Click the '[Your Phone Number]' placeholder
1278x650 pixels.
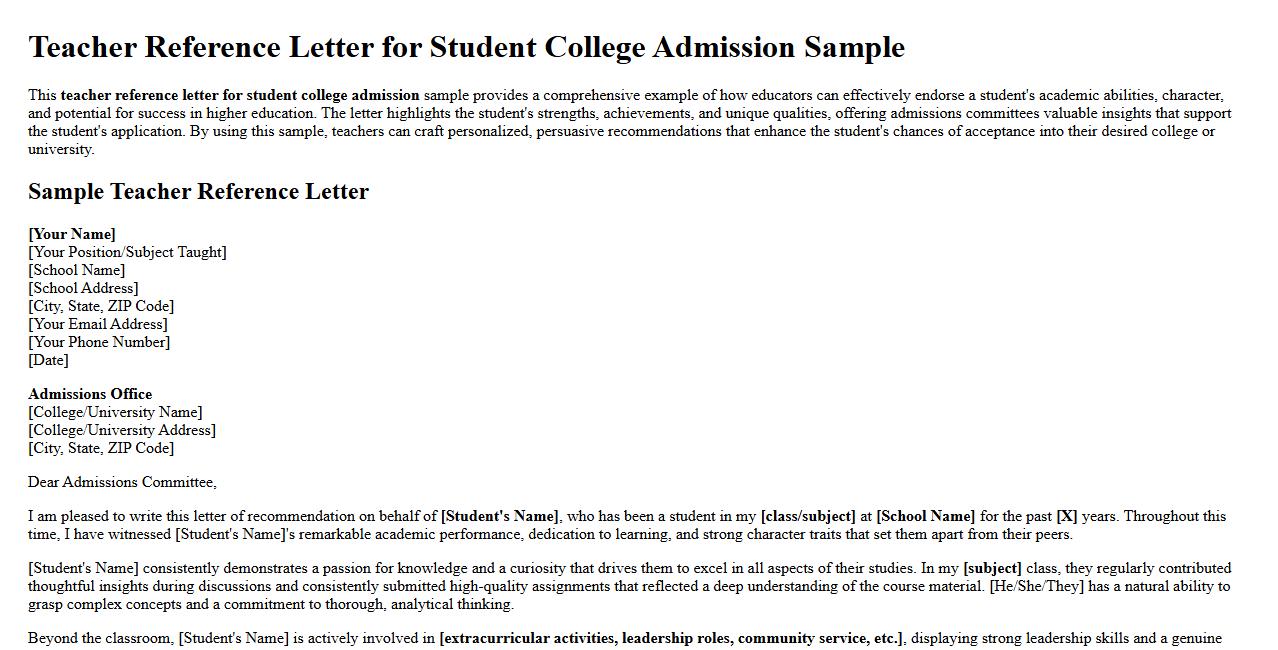[x=99, y=342]
